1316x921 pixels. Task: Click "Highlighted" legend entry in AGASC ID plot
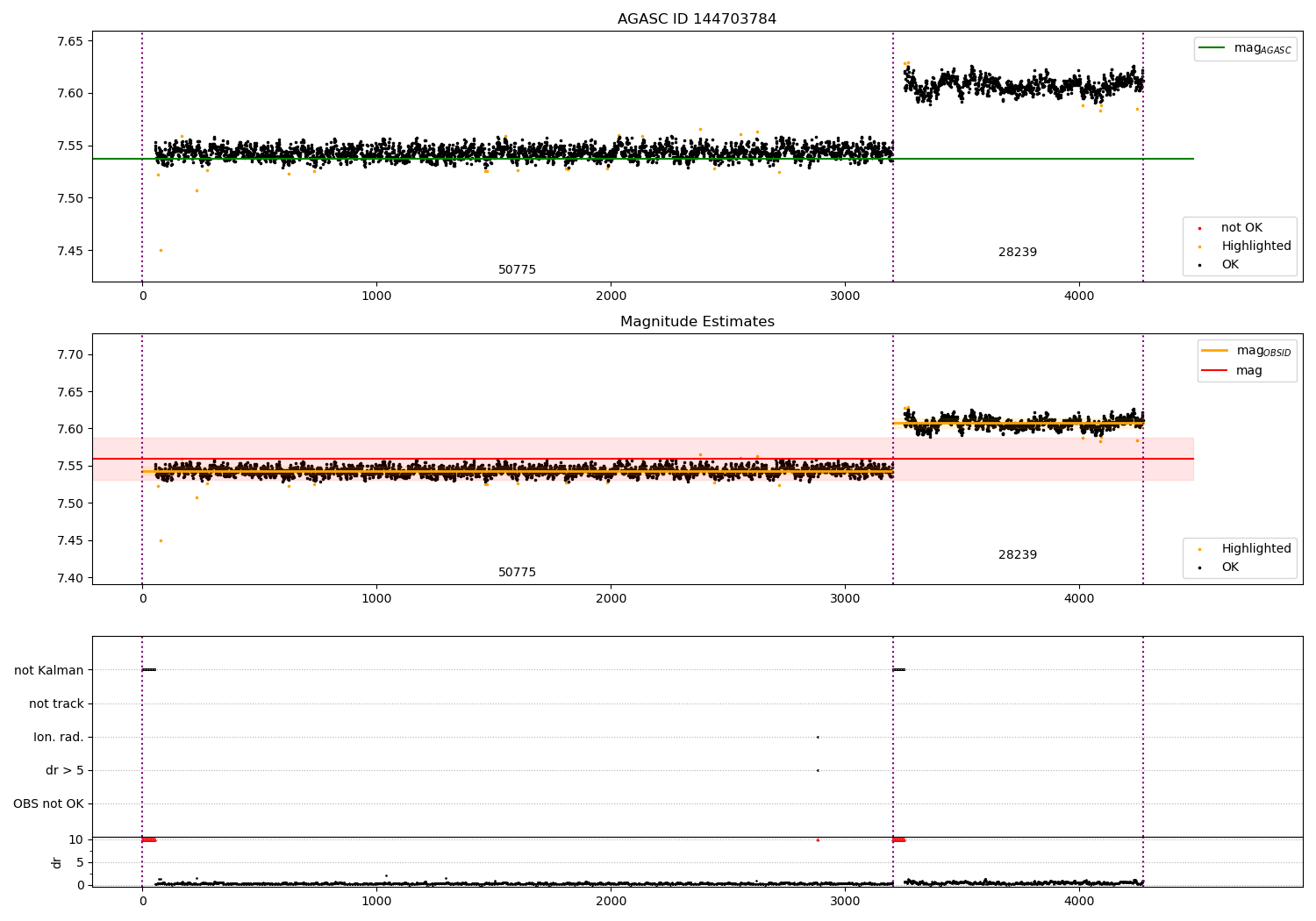(1256, 246)
